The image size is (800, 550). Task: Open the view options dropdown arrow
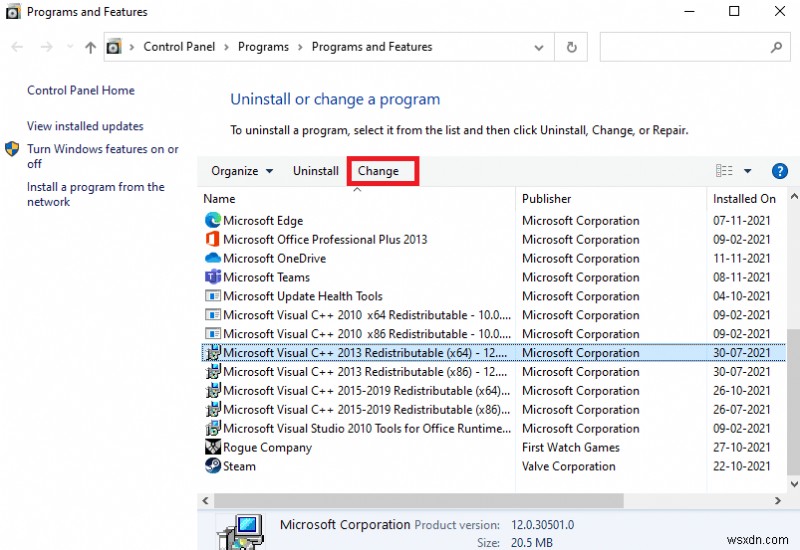pos(747,171)
